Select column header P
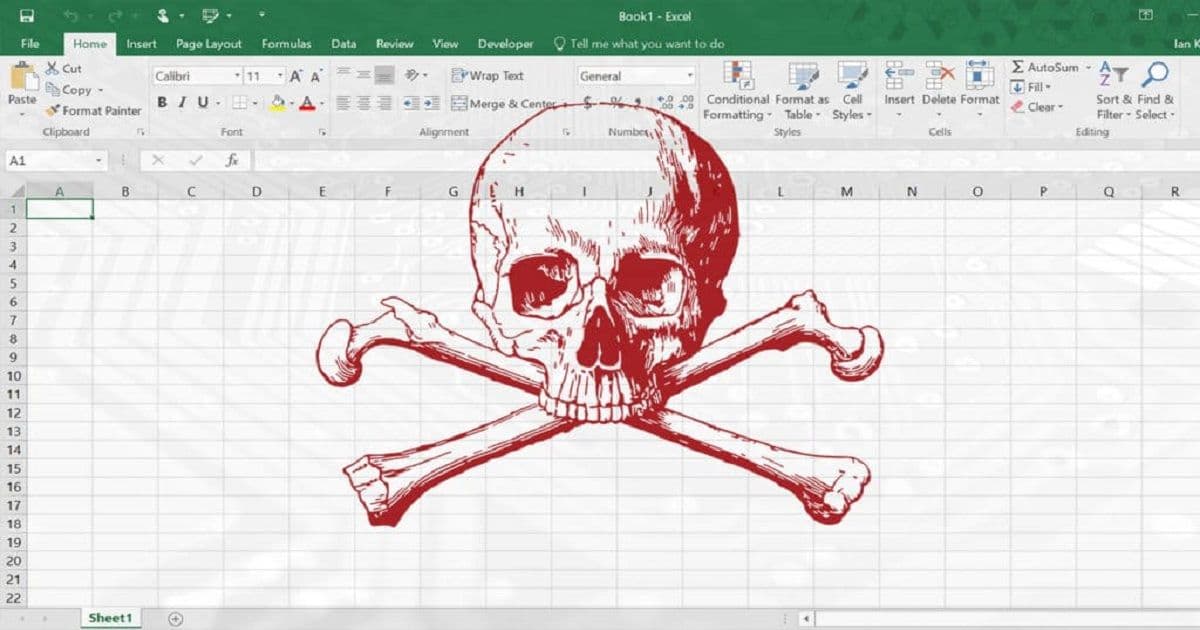 point(1043,191)
